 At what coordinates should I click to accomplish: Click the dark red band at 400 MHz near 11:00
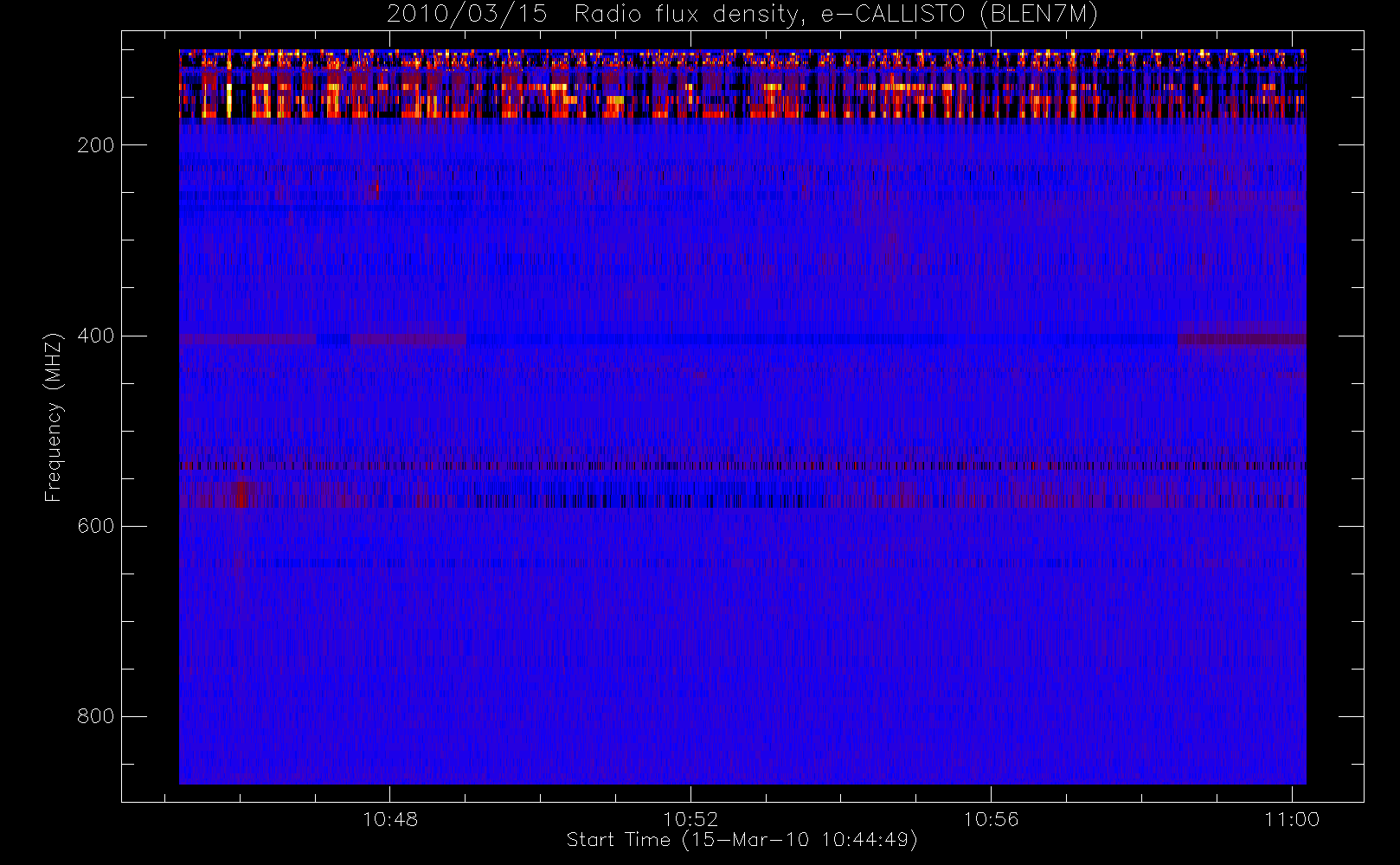pyautogui.click(x=1243, y=339)
